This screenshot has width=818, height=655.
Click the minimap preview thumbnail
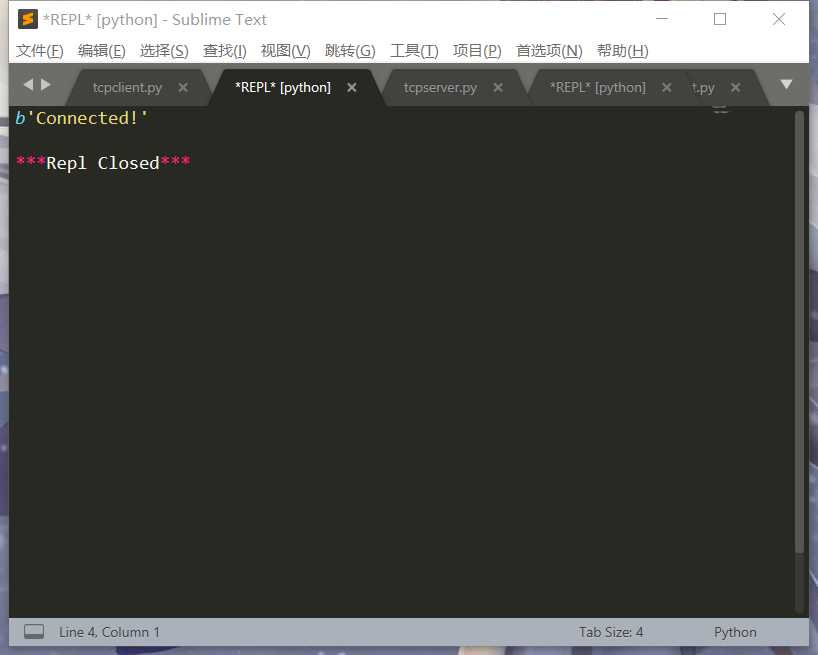[x=721, y=109]
